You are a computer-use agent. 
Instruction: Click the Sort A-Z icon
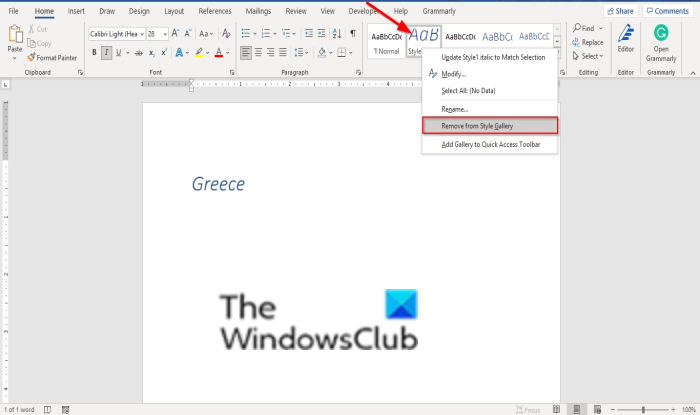[x=337, y=33]
